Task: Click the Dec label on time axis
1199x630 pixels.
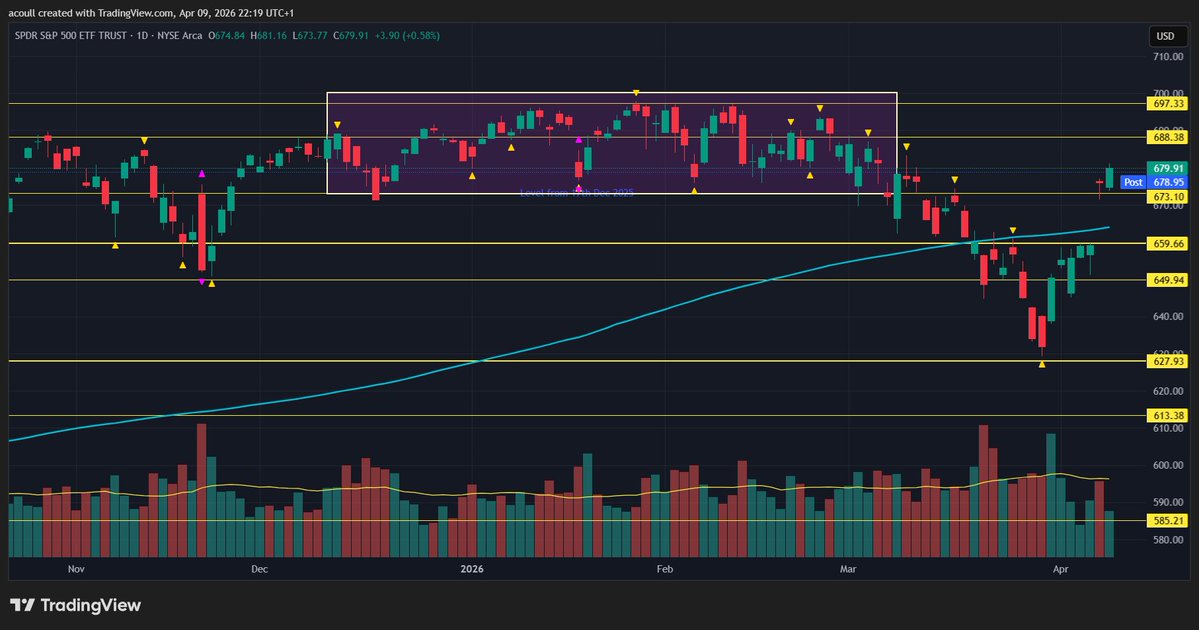Action: 259,569
